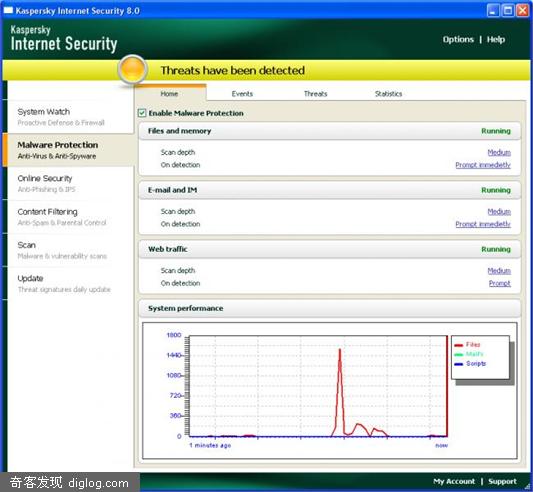The width and height of the screenshot is (533, 492).
Task: Click Medium scan depth under Web traffic
Action: 499,271
